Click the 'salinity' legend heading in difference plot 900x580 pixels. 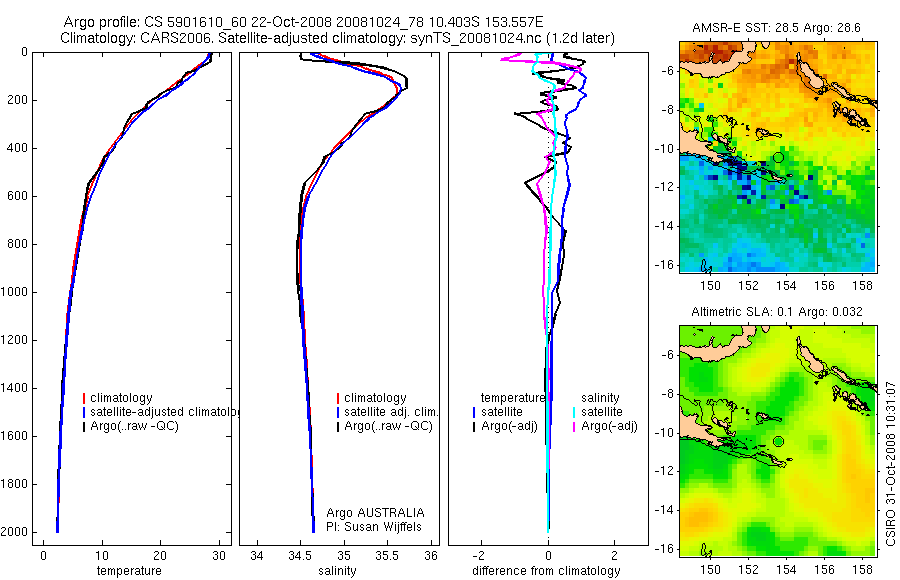[600, 397]
